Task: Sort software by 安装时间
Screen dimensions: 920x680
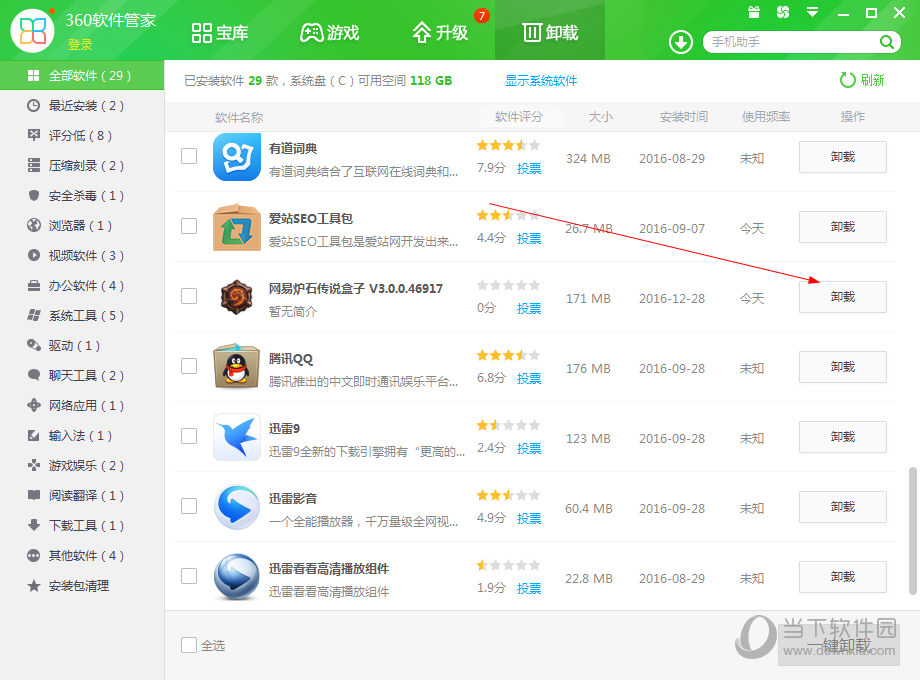Action: pos(683,117)
